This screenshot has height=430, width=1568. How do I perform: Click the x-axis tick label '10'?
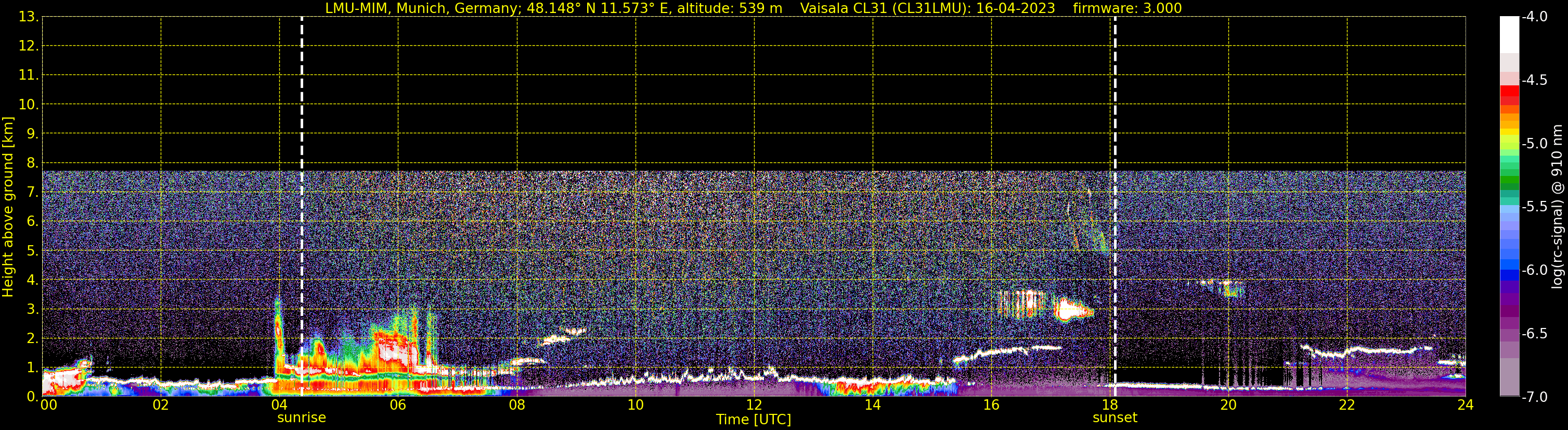636,405
